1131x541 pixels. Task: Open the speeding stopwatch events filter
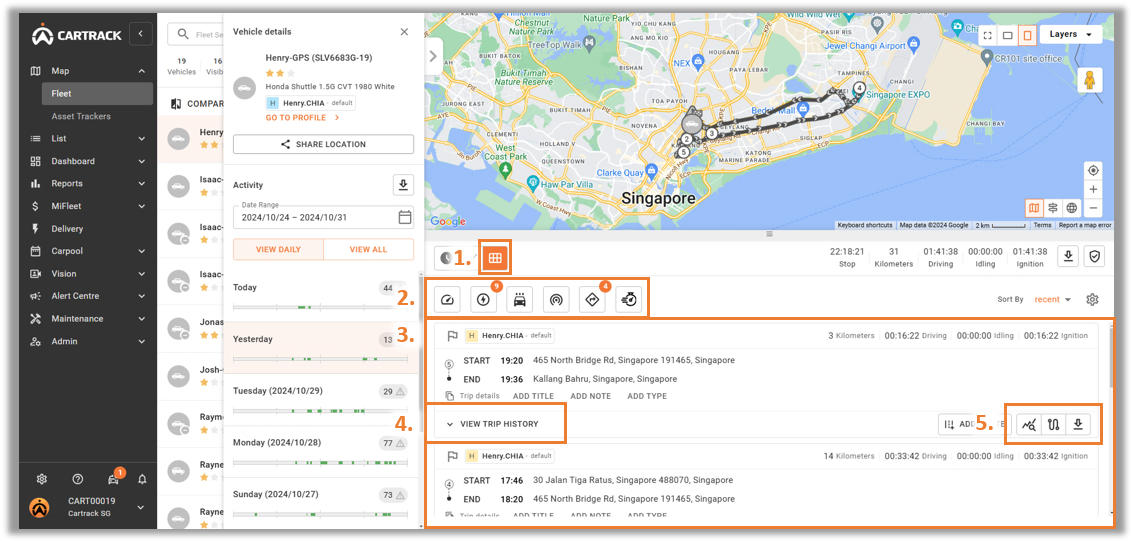(x=628, y=300)
